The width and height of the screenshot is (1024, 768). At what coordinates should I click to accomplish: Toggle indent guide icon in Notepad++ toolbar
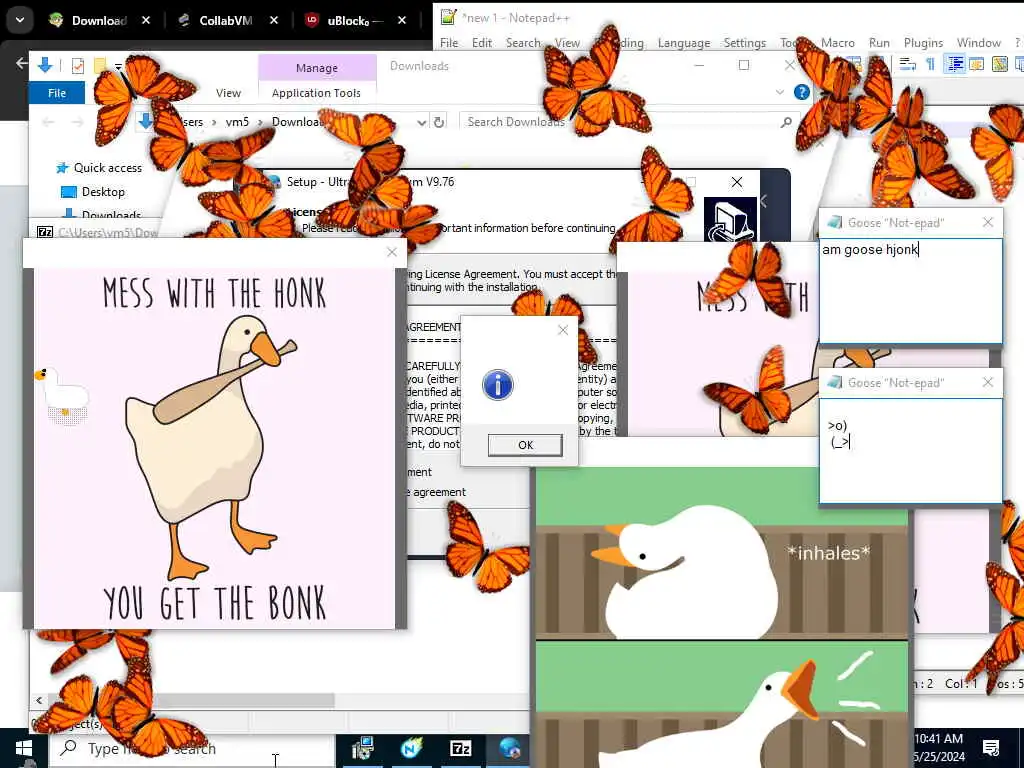pos(955,64)
